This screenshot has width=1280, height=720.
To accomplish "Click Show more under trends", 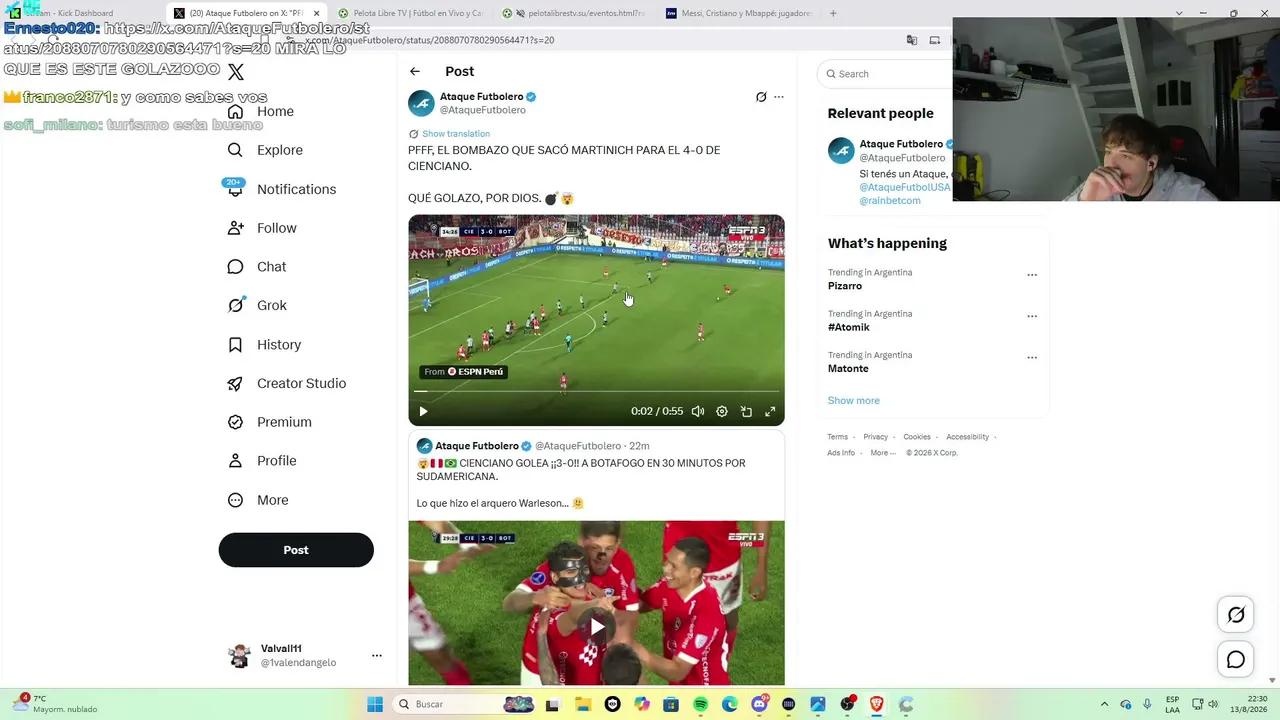I will tap(854, 401).
